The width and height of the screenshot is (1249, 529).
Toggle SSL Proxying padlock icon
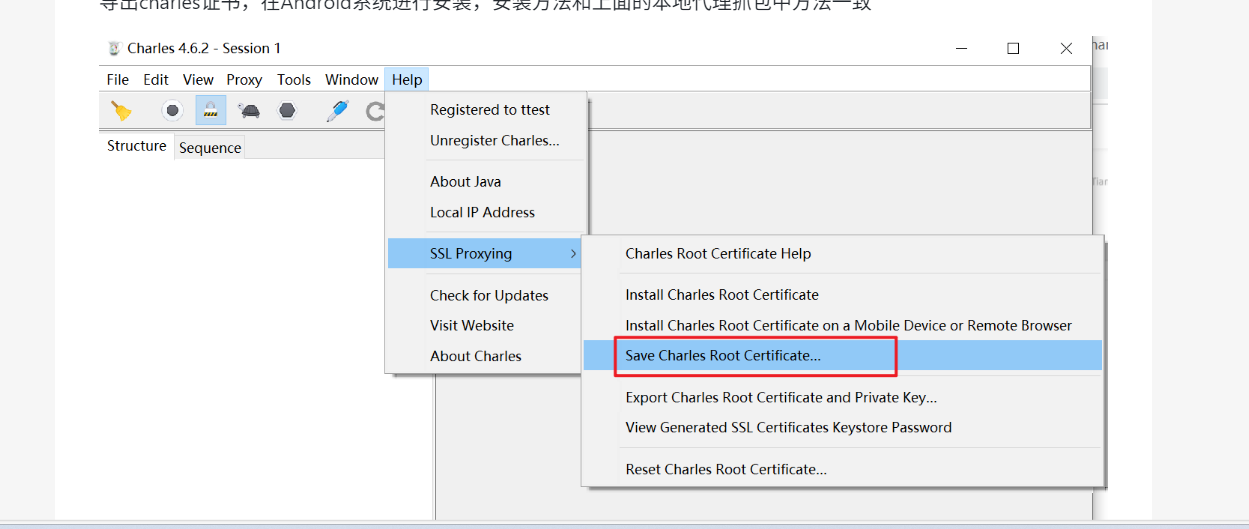click(x=210, y=111)
